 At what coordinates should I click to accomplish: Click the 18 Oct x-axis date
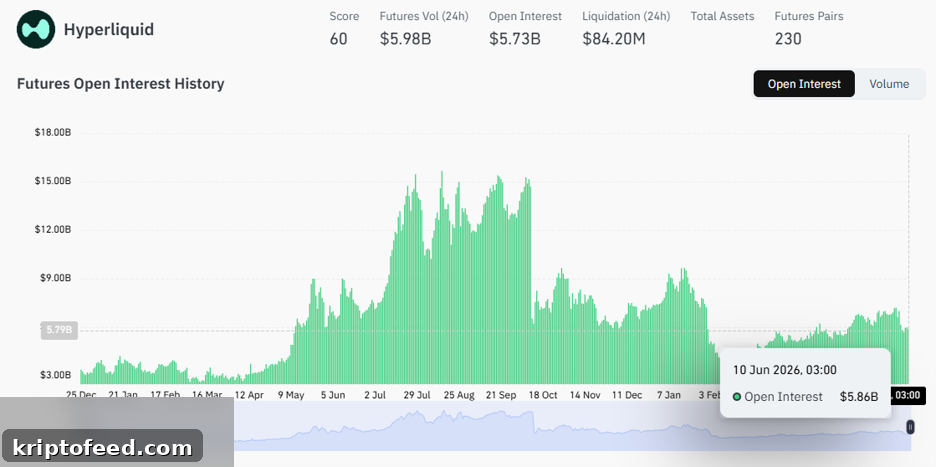tap(543, 395)
